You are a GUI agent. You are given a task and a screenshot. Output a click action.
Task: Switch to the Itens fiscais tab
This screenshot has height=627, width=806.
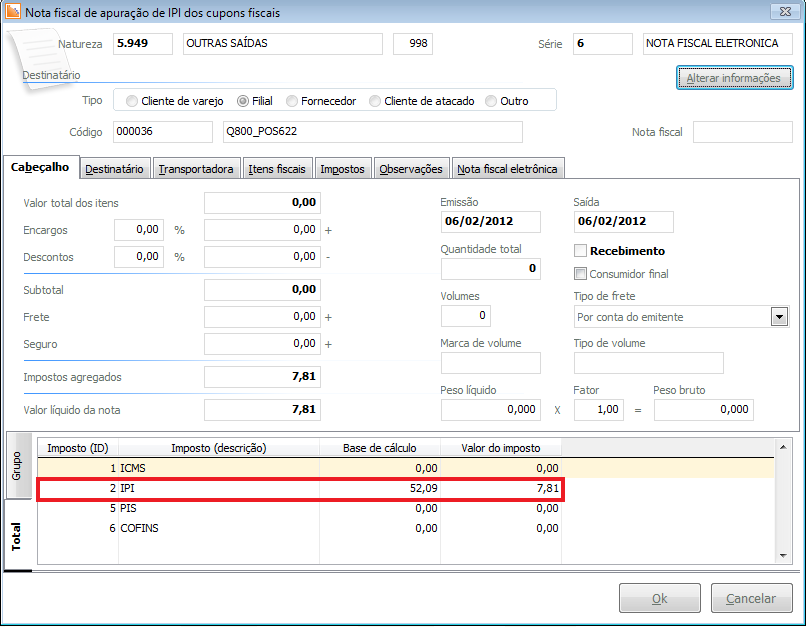tap(277, 169)
